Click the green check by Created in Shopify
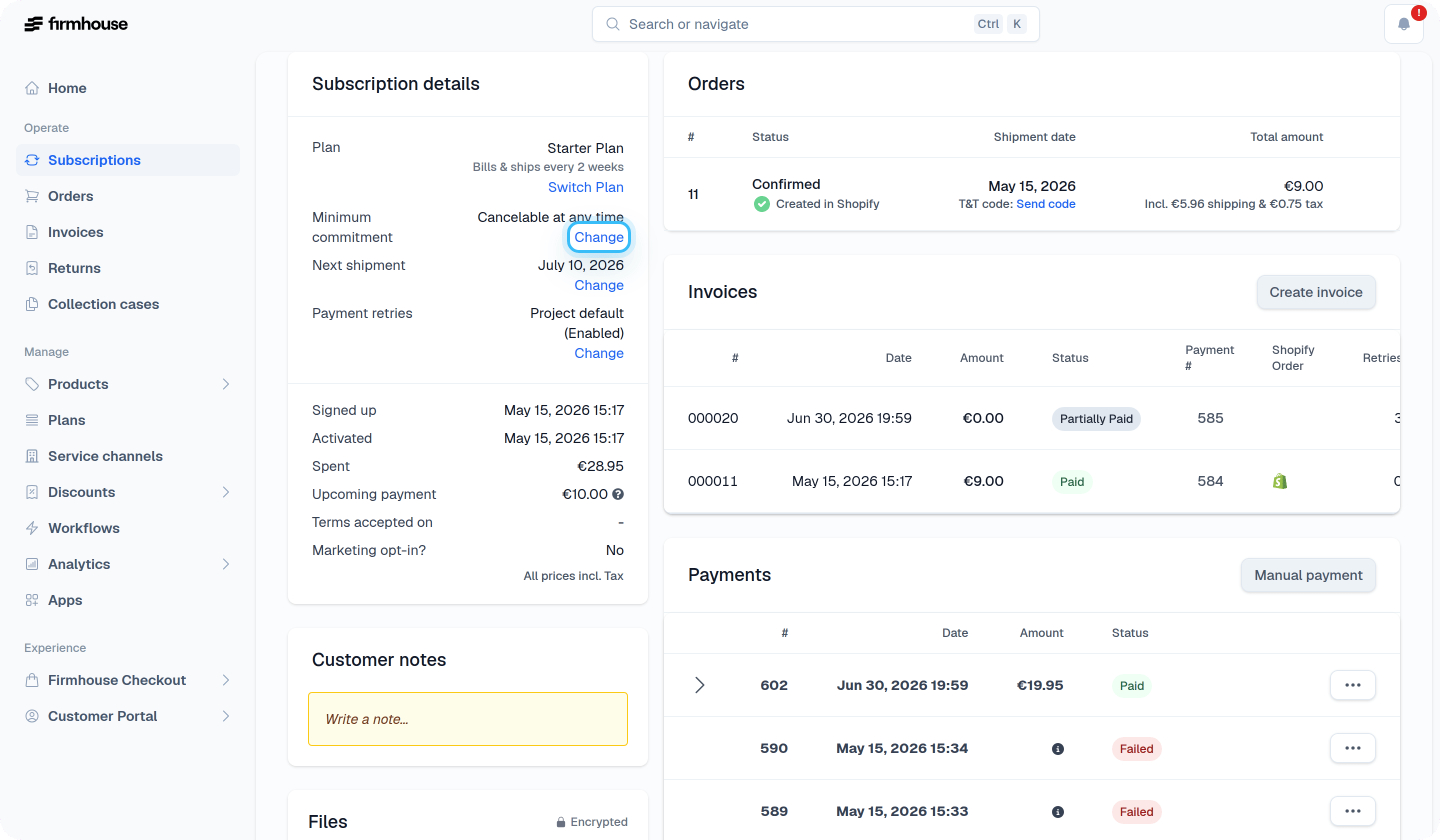The width and height of the screenshot is (1440, 840). click(x=761, y=204)
